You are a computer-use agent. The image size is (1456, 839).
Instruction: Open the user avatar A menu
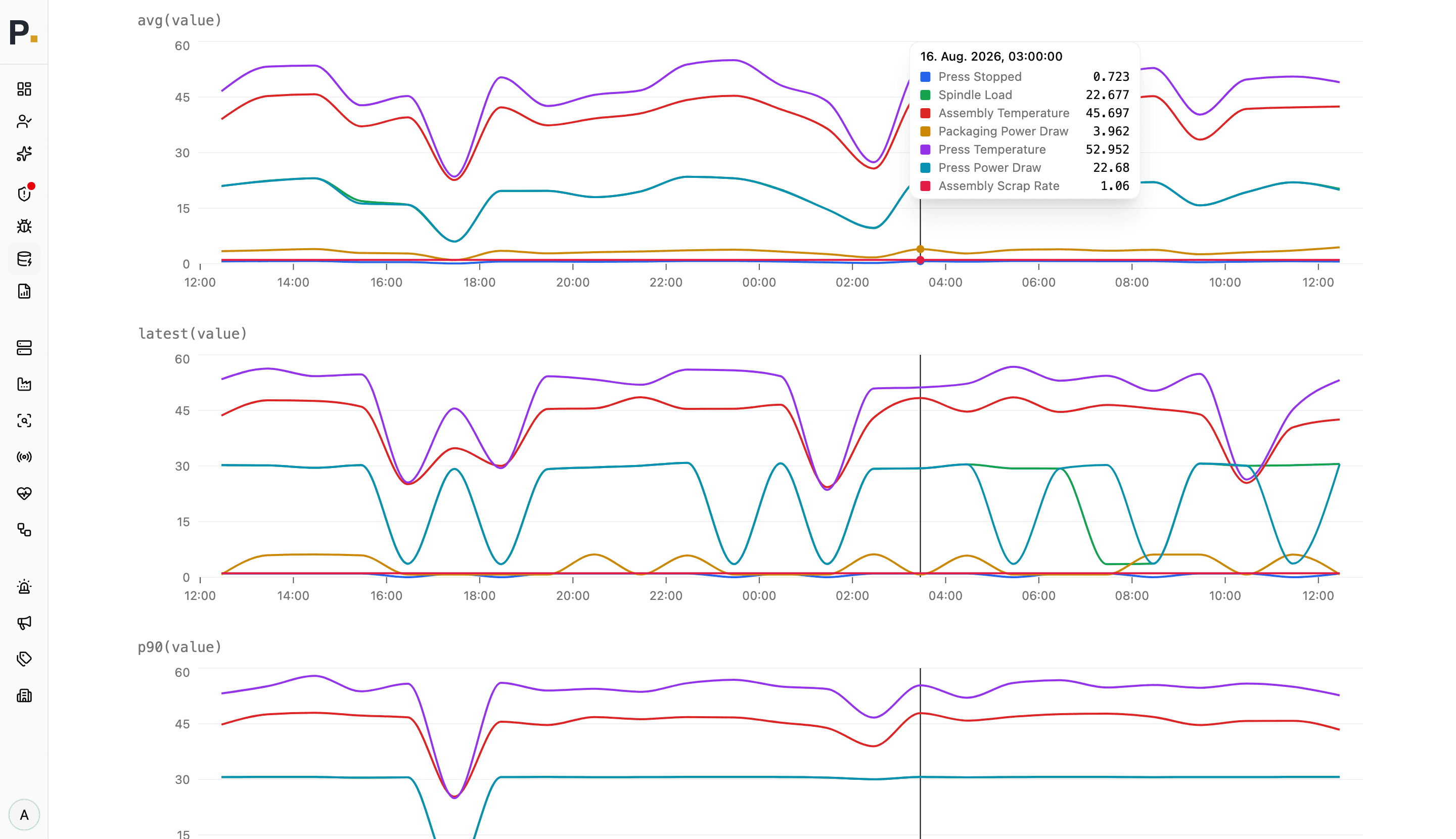coord(24,815)
